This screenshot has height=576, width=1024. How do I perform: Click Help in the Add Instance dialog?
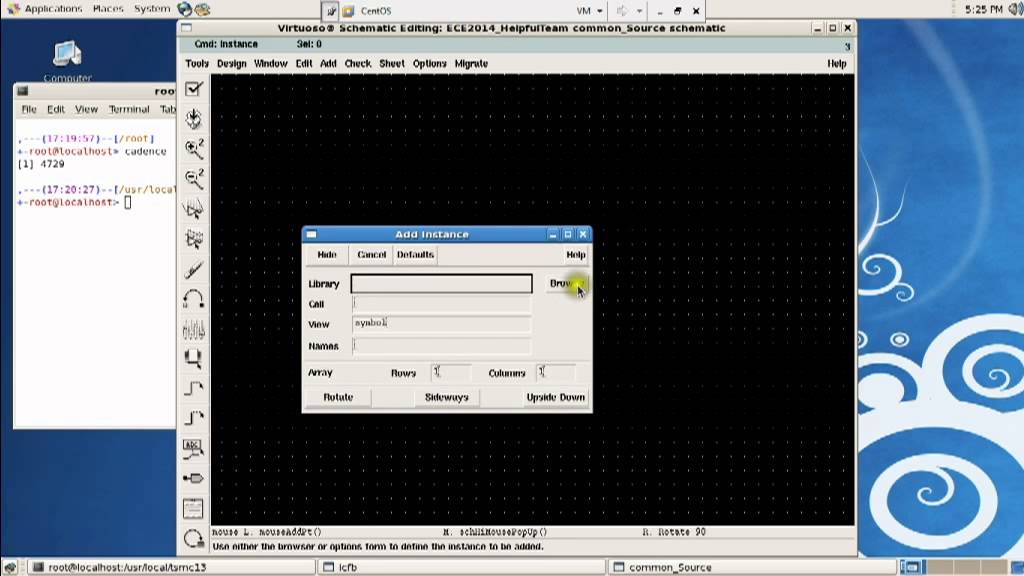click(x=575, y=254)
